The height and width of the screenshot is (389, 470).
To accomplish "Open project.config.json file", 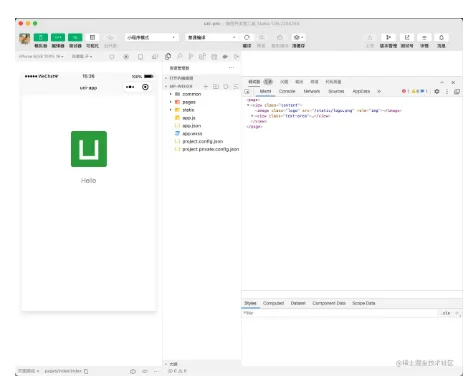I will click(x=202, y=141).
